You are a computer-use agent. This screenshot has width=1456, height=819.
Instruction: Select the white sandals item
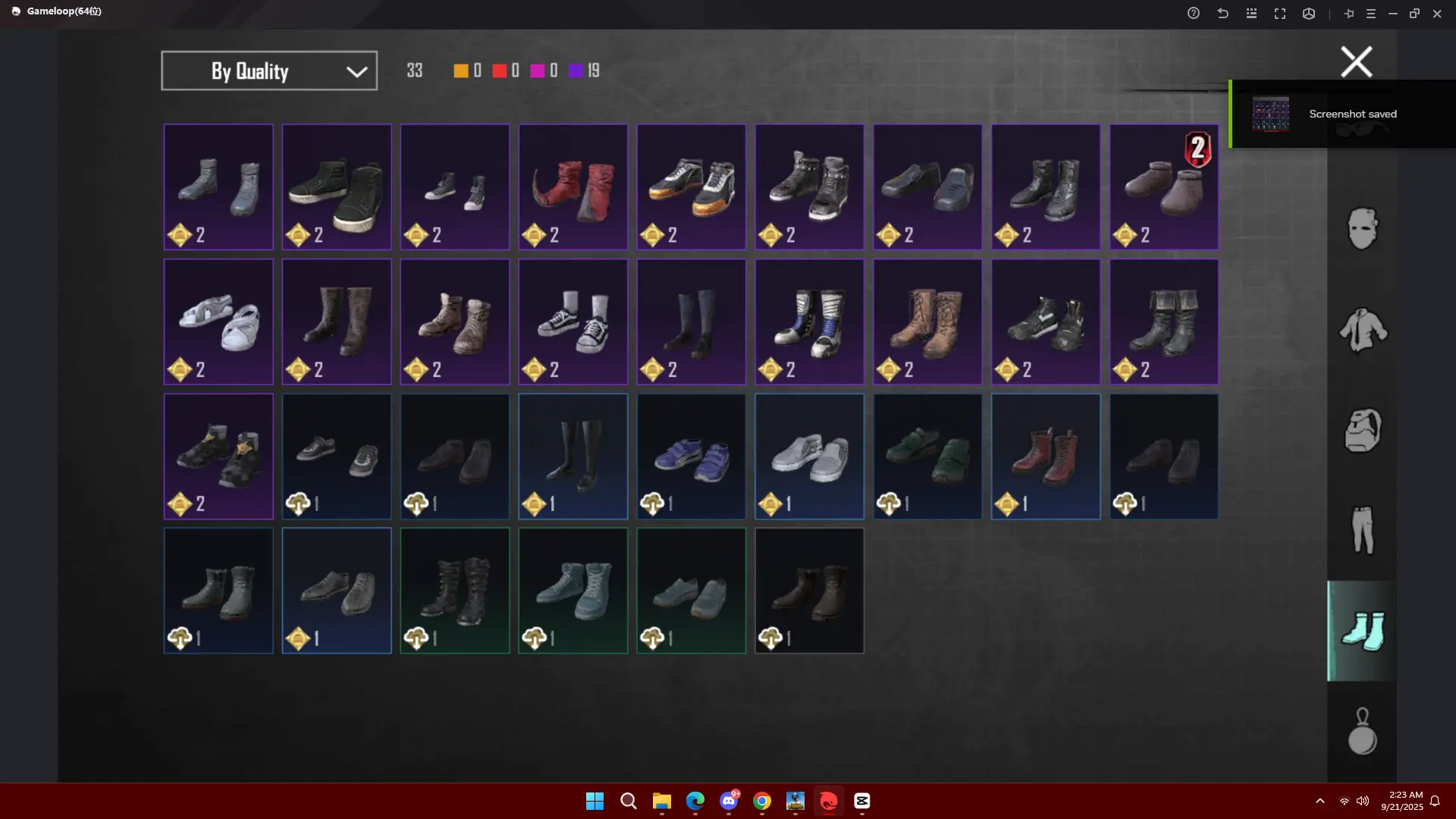[x=218, y=322]
